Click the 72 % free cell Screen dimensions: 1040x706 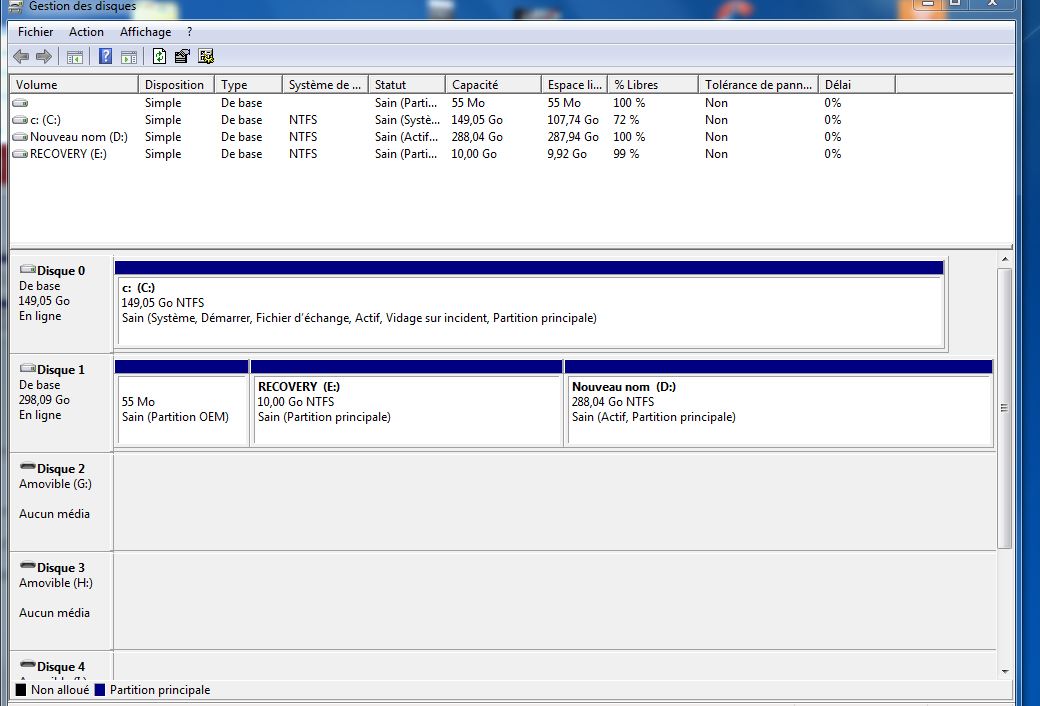pyautogui.click(x=626, y=120)
